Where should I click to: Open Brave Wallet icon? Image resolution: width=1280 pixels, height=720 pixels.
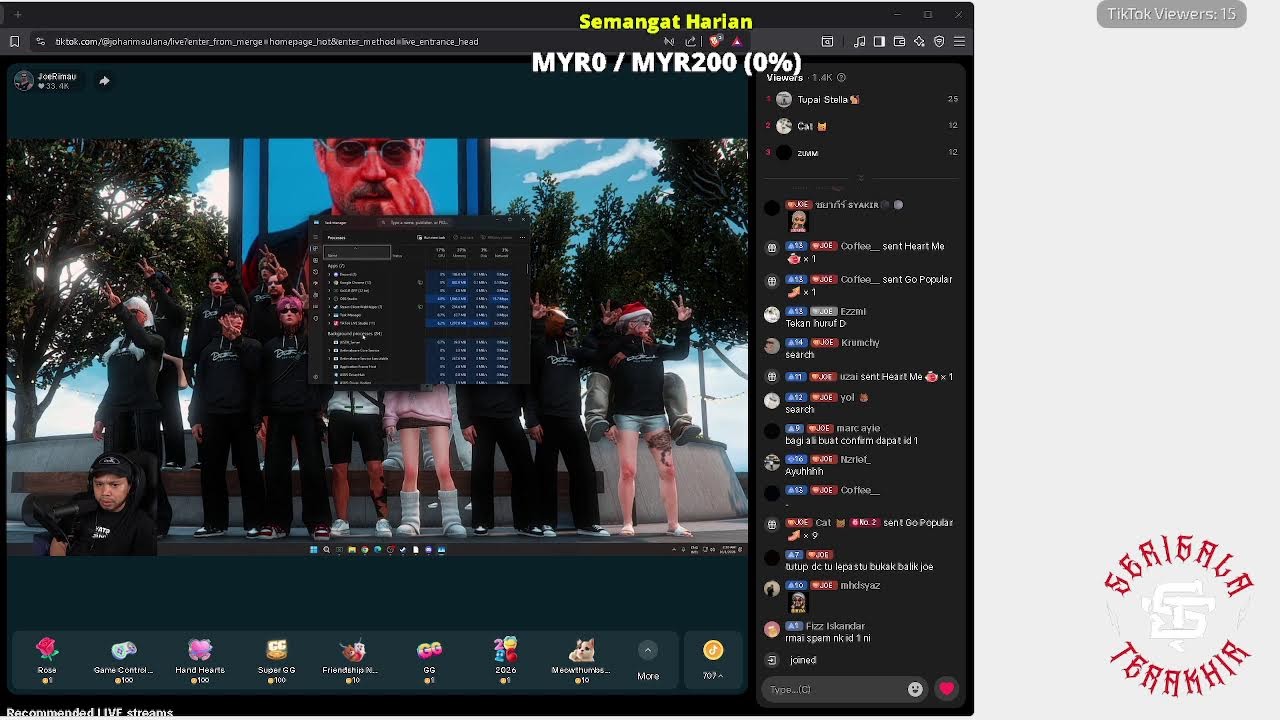tap(899, 41)
